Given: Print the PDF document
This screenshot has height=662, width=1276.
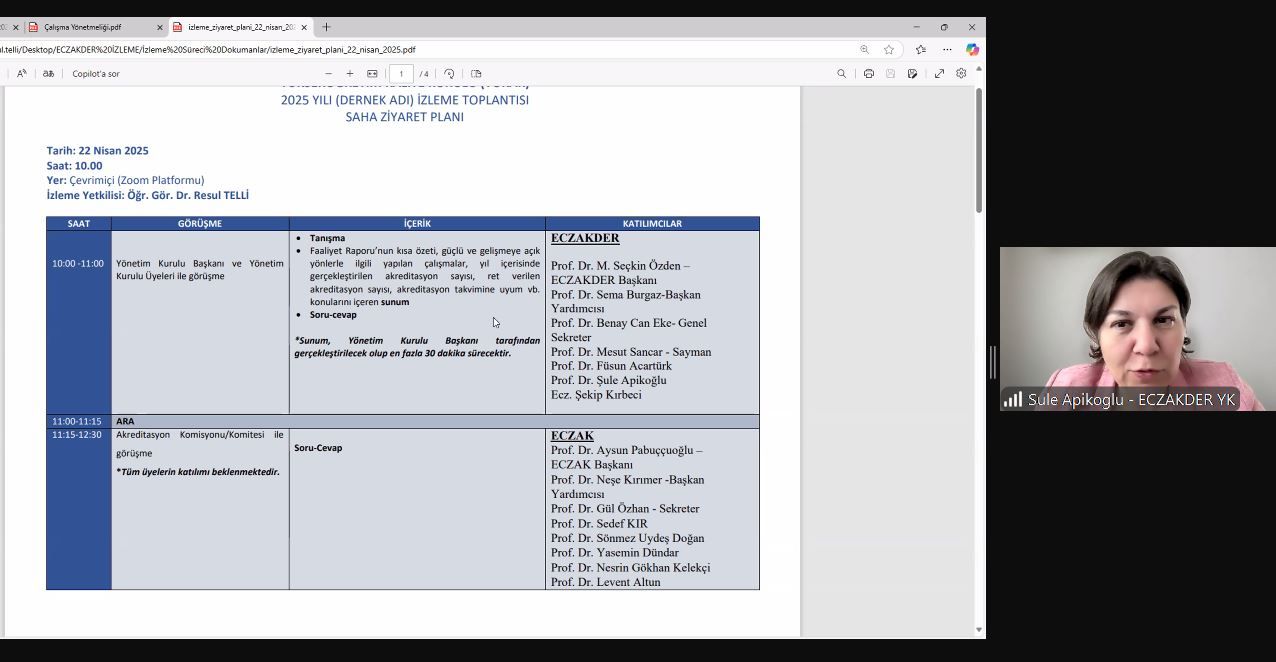Looking at the screenshot, I should [868, 74].
